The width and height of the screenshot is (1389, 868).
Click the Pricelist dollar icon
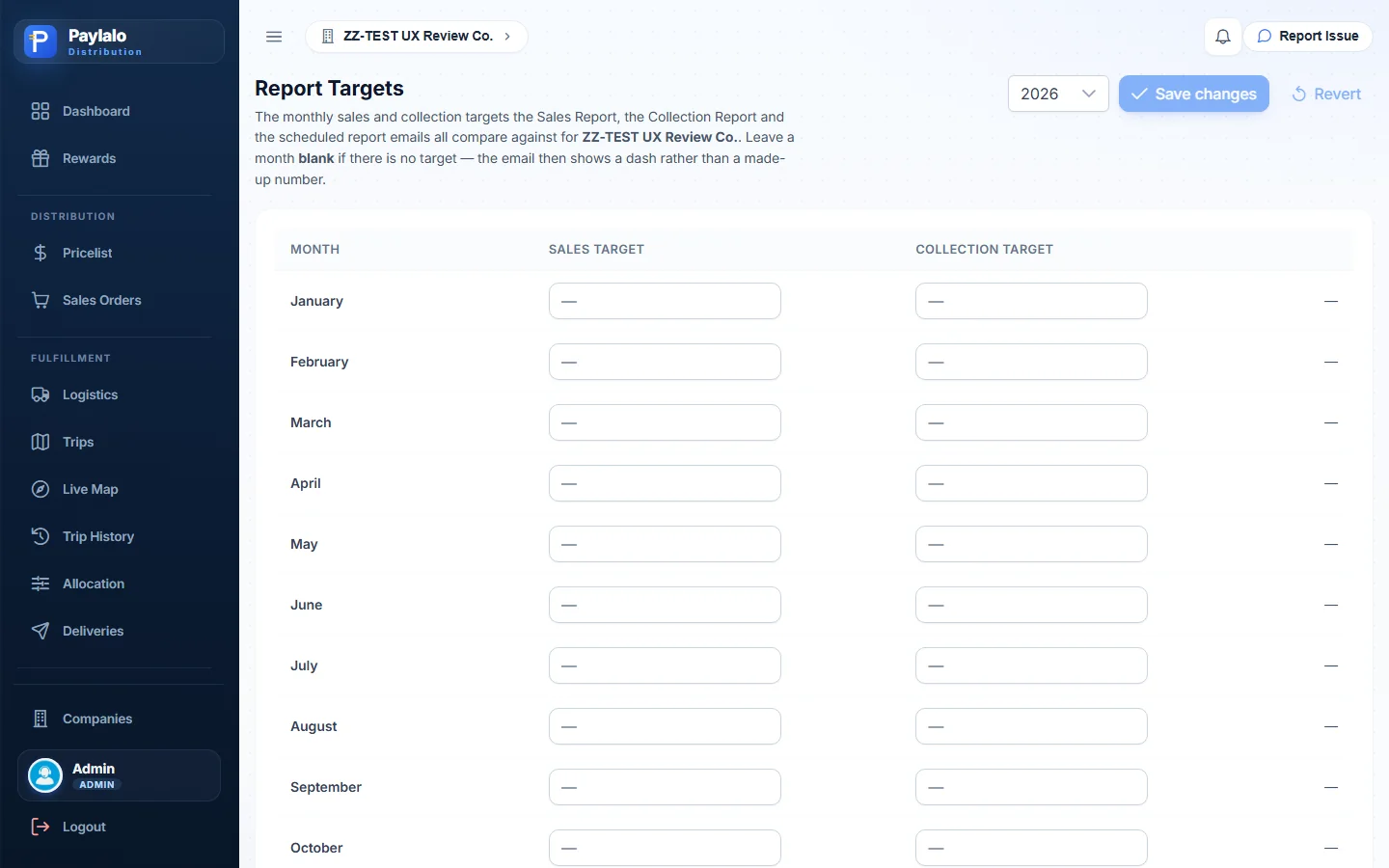[x=41, y=253]
